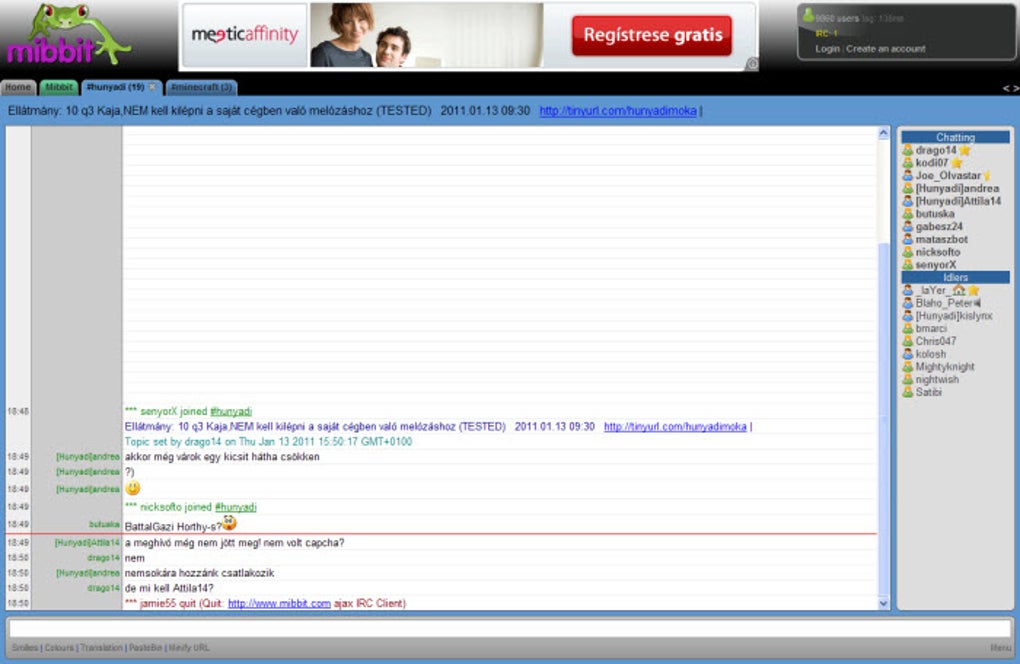Click the user icon next to senyorX
This screenshot has height=664, width=1020.
(x=908, y=263)
